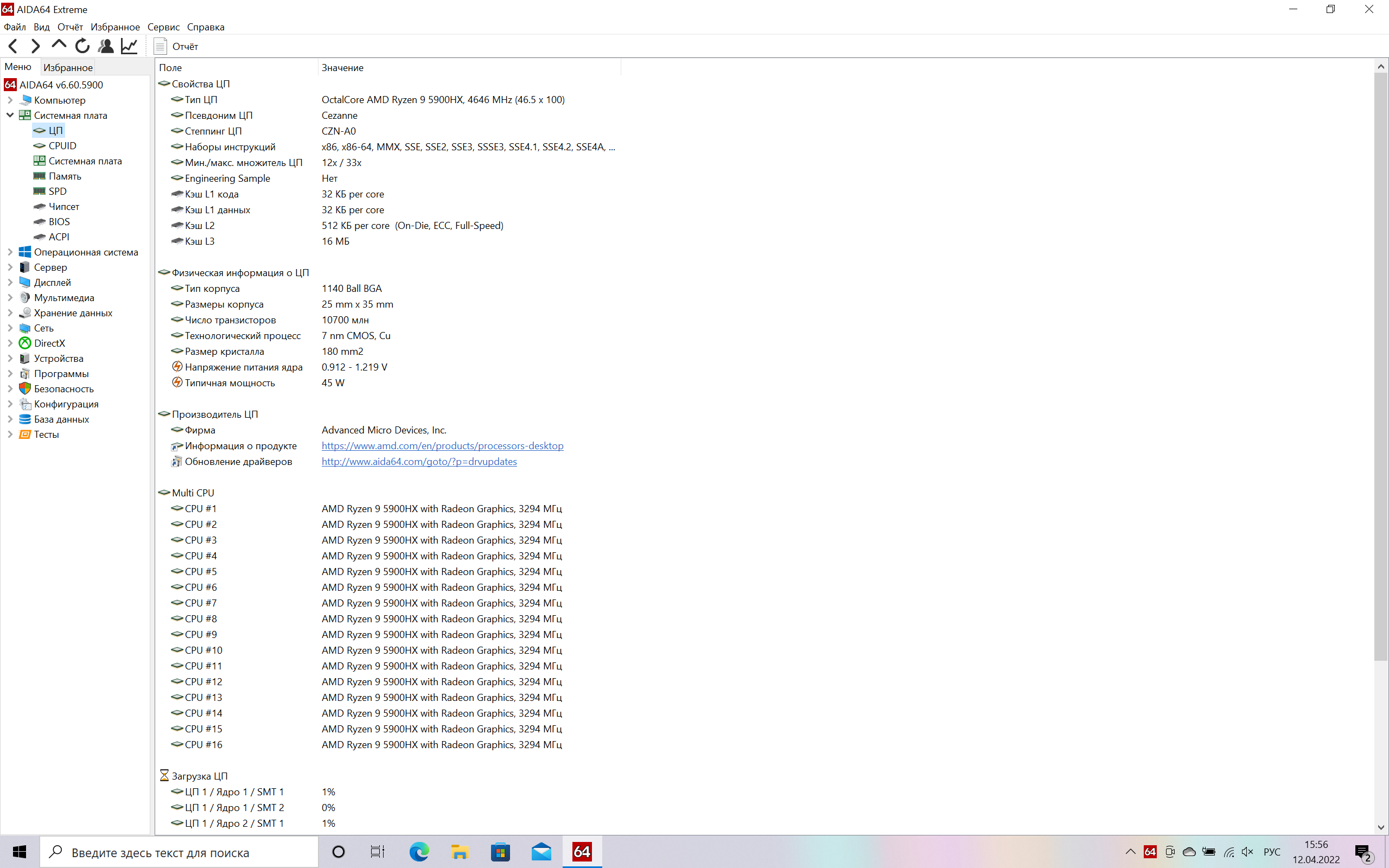Open the SPD tree item
The height and width of the screenshot is (868, 1389).
tap(57, 191)
